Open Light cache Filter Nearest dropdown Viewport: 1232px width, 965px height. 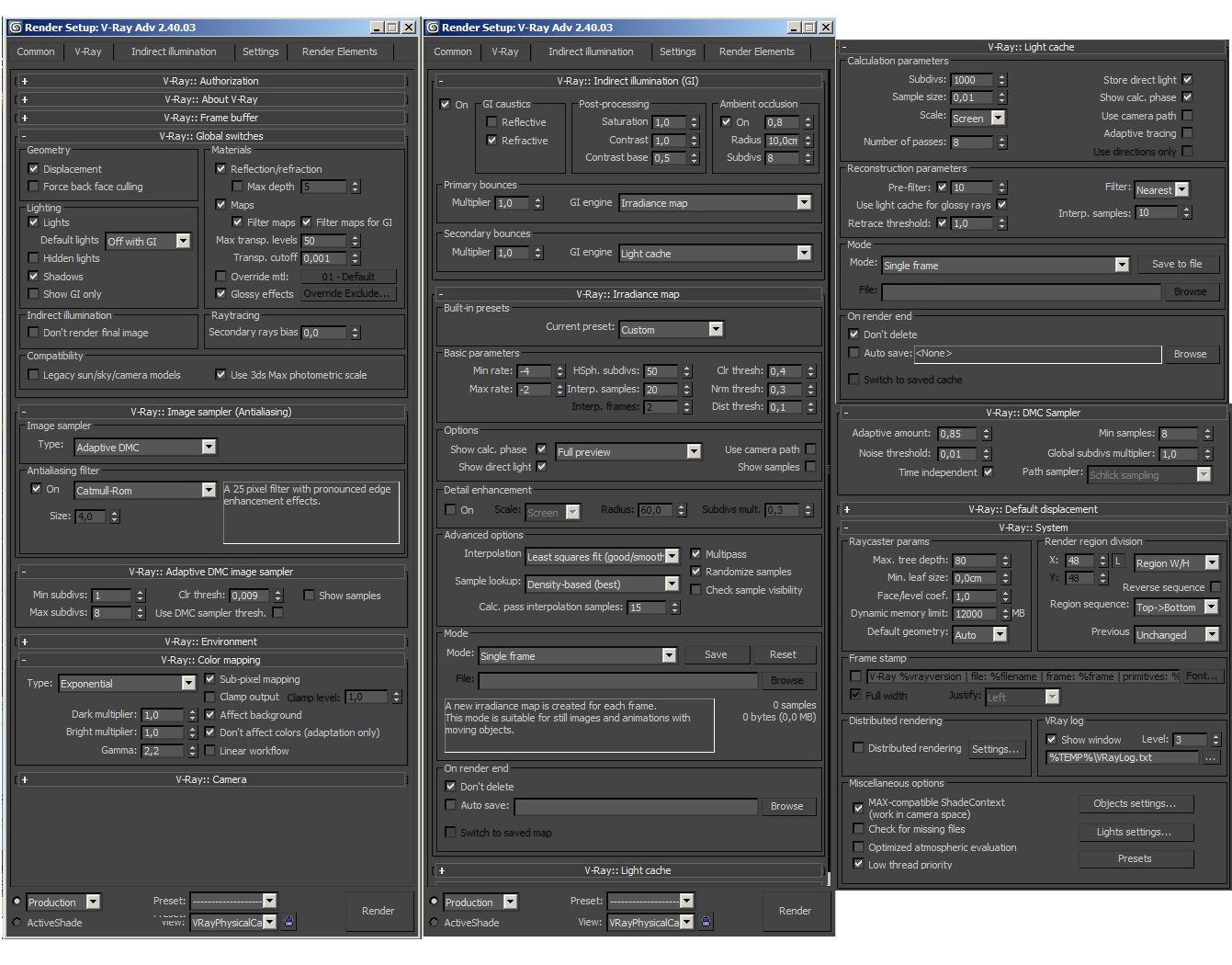click(1162, 189)
